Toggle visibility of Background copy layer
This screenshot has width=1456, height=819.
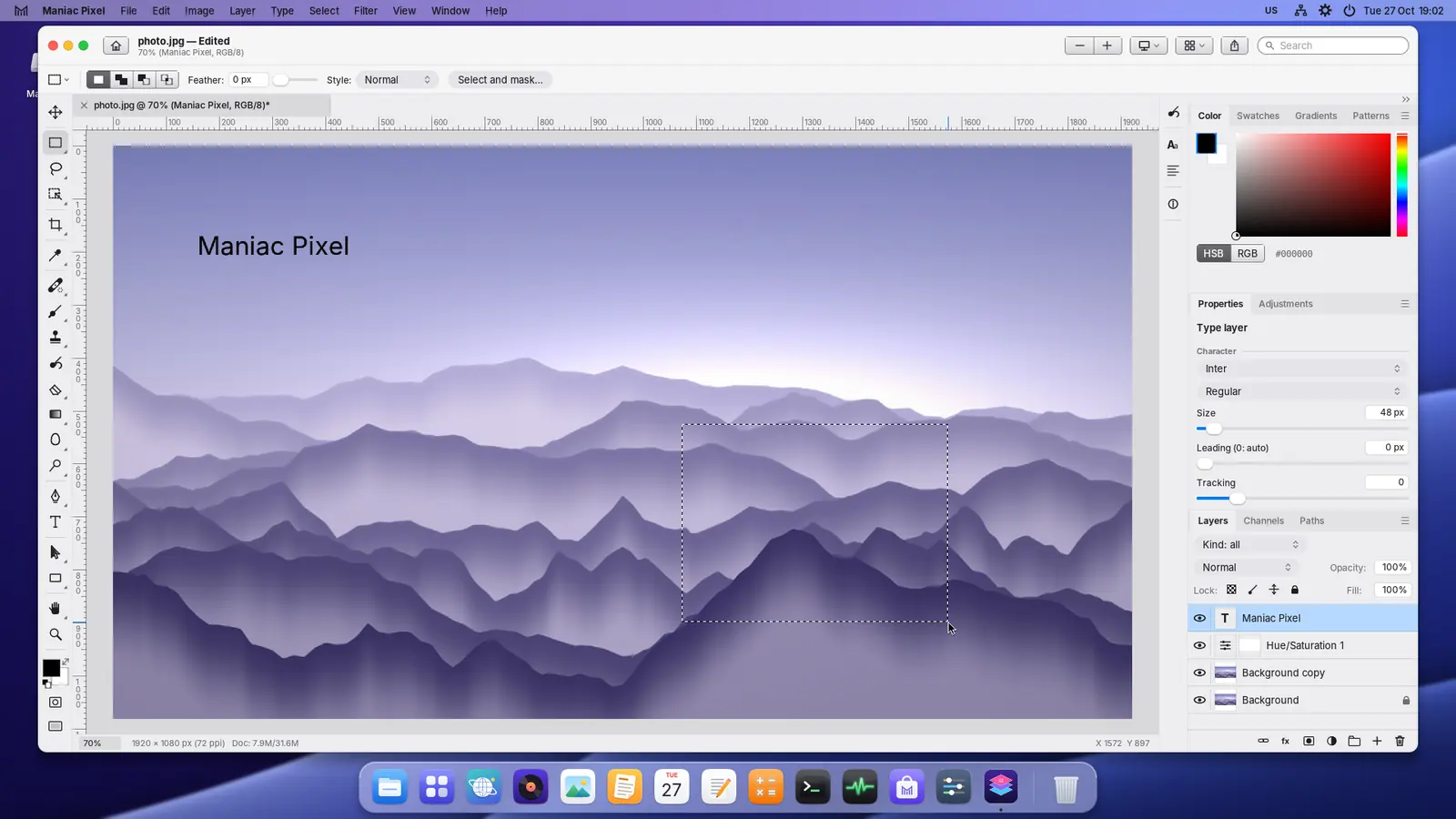pos(1199,672)
